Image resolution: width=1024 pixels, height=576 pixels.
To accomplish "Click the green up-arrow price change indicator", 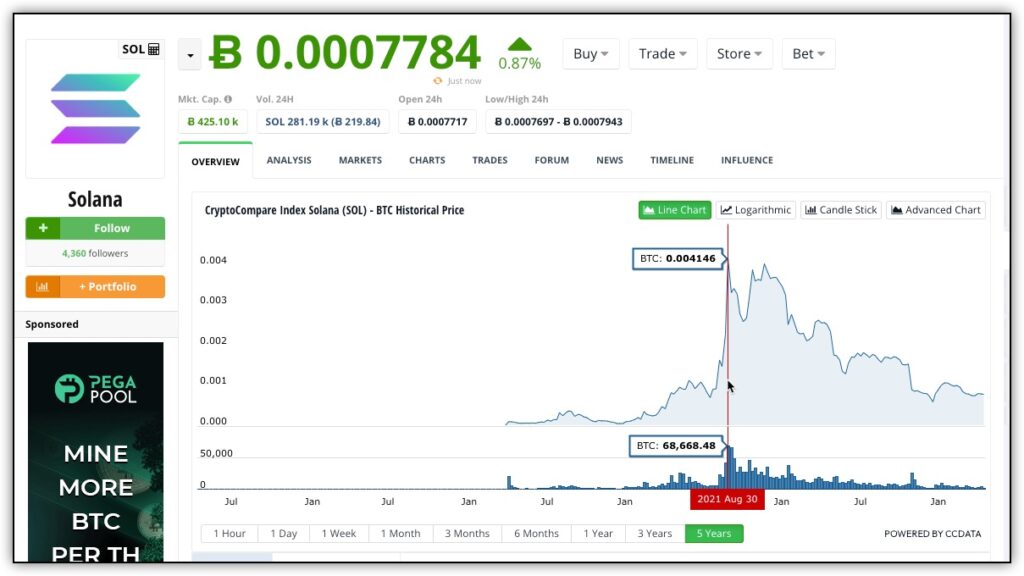I will [520, 44].
